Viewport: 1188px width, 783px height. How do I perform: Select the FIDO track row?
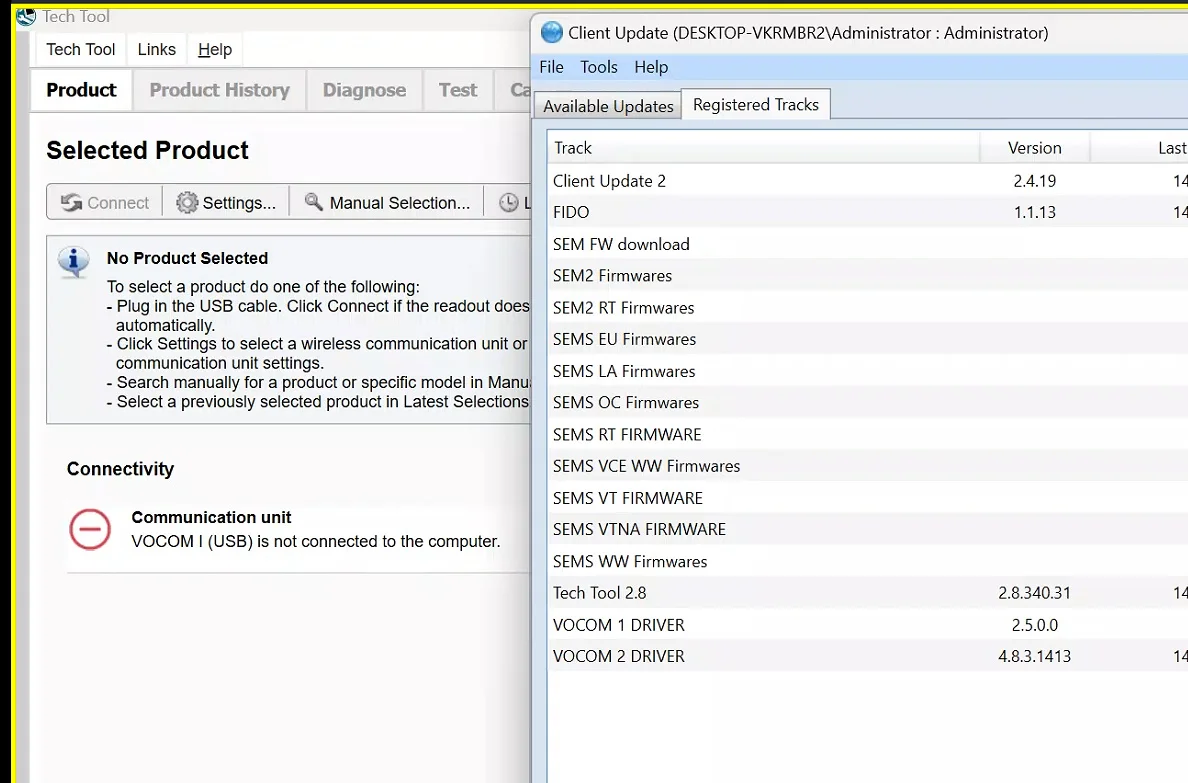click(868, 212)
